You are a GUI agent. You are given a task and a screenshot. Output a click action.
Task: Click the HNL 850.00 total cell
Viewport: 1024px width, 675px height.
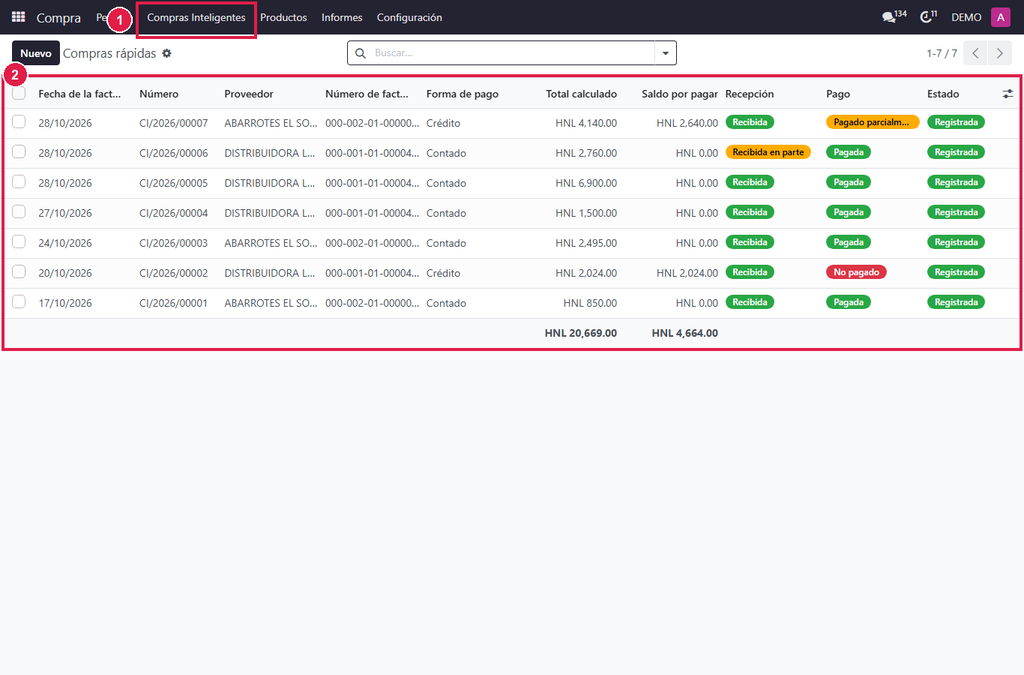coord(590,303)
